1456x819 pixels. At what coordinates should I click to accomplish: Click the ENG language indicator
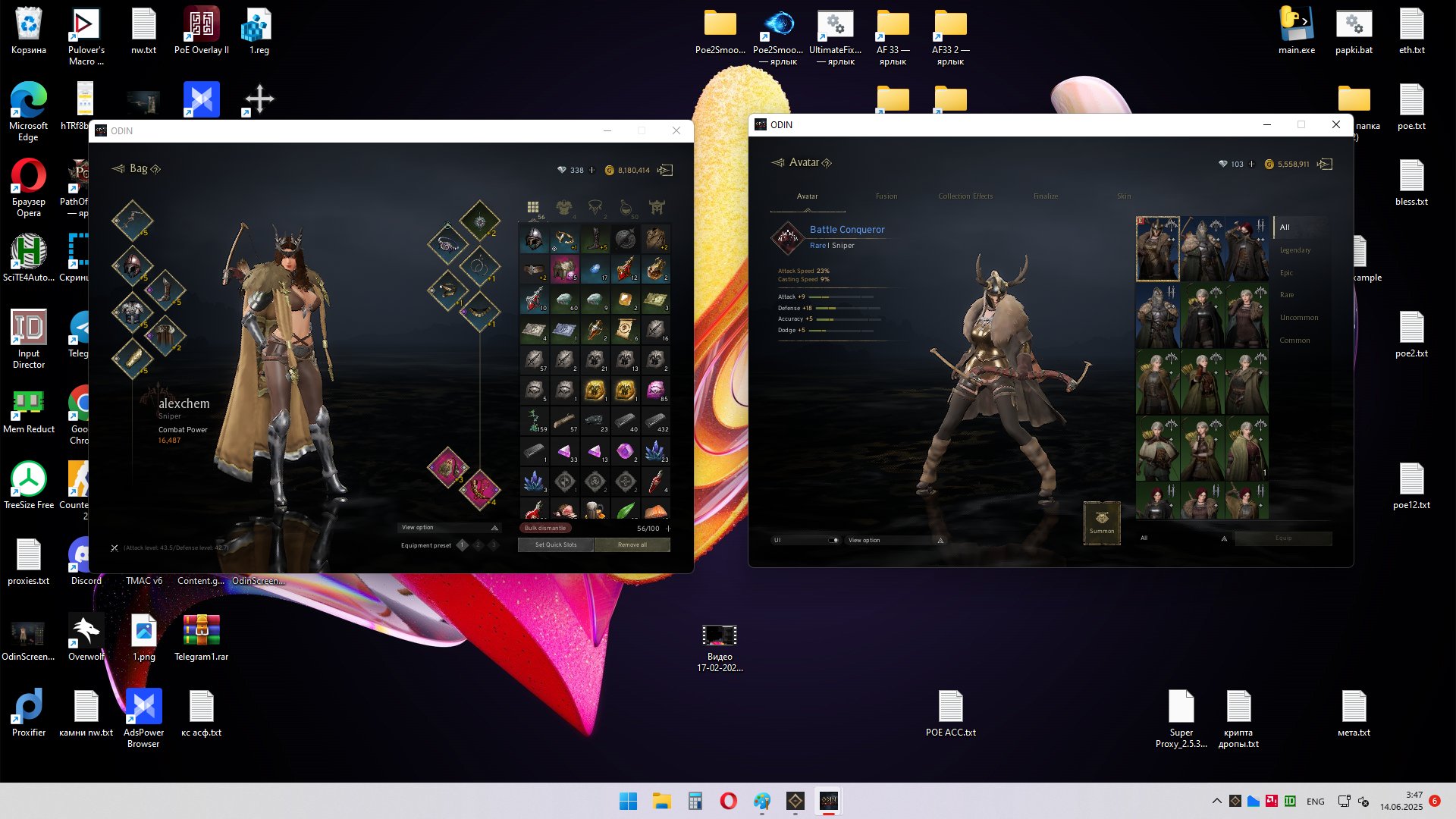point(1316,802)
